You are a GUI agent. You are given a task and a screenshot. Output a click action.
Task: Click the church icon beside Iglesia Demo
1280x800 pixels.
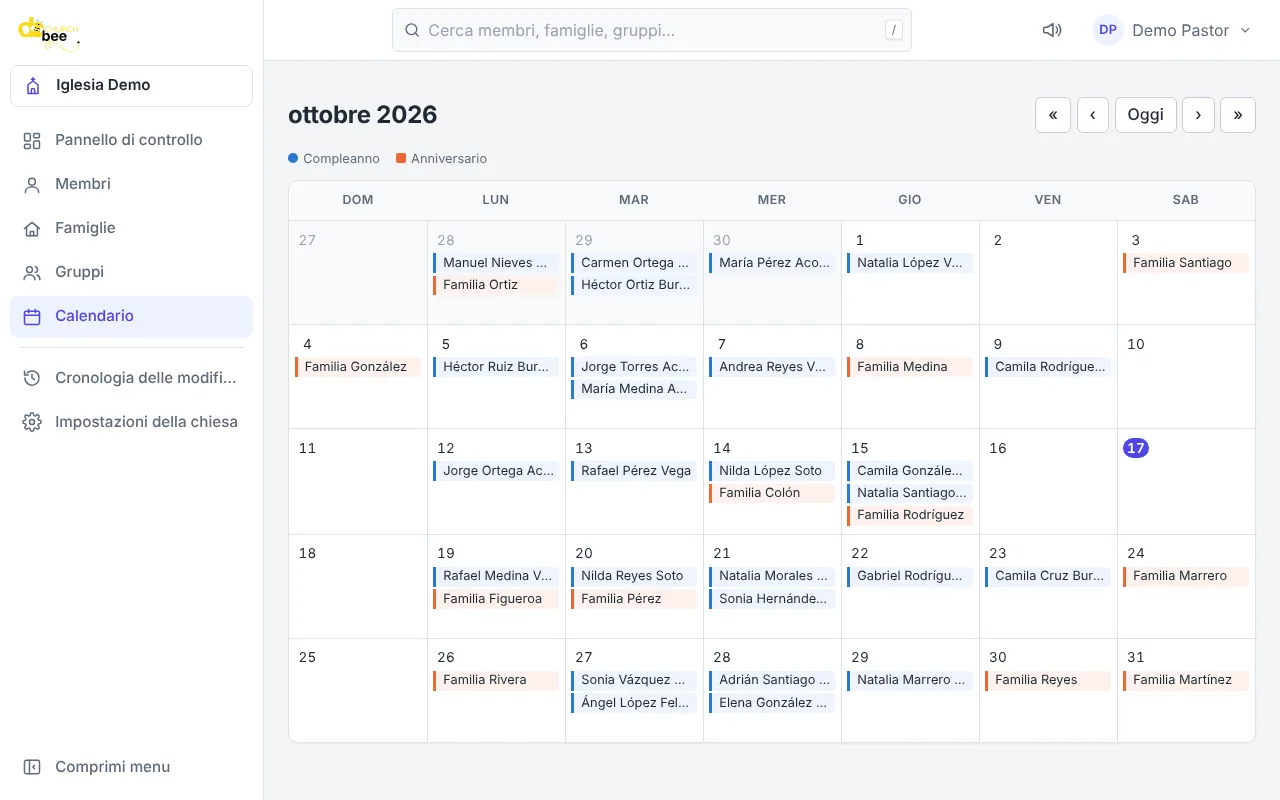click(33, 86)
